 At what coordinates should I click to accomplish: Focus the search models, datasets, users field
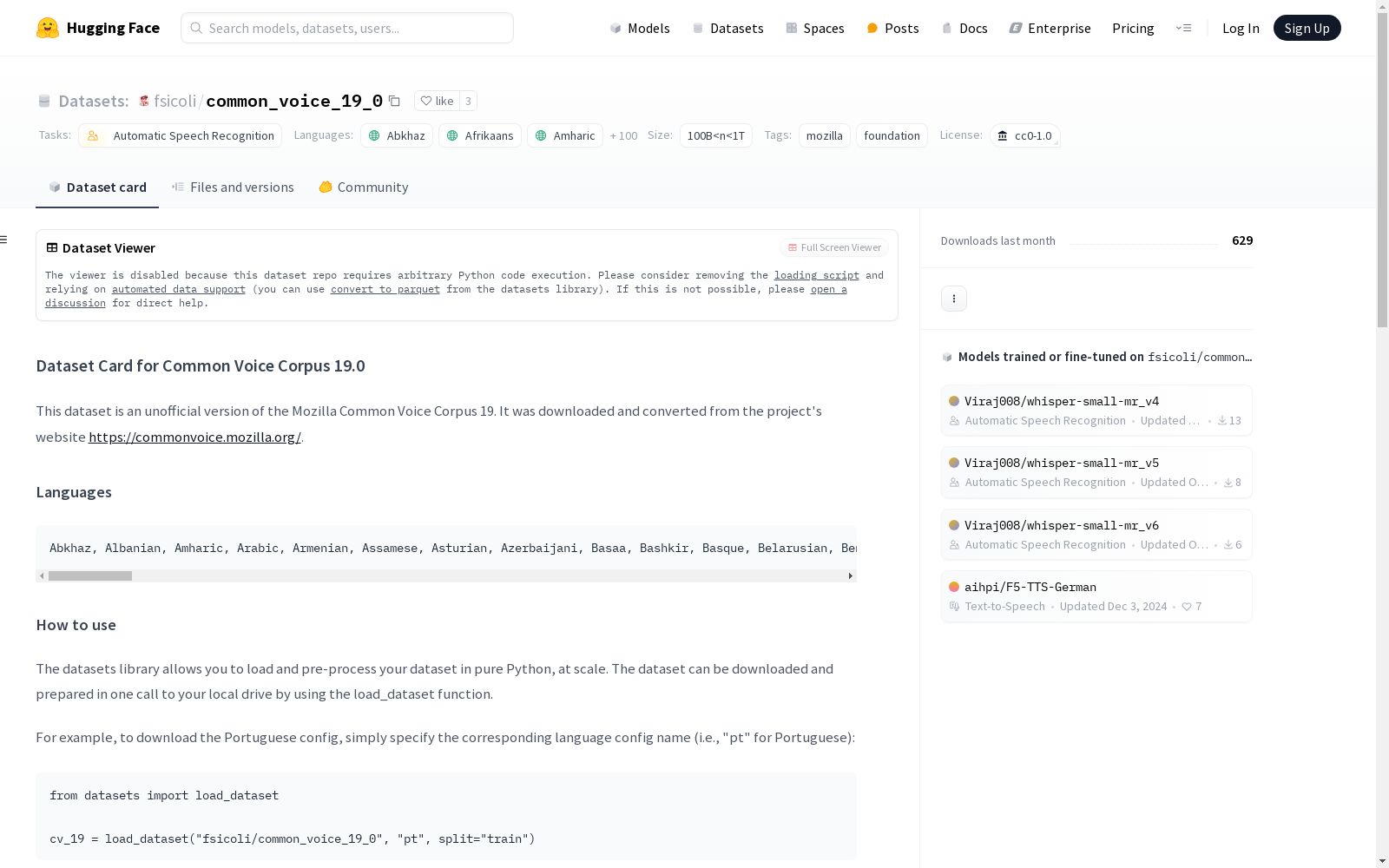coord(347,28)
